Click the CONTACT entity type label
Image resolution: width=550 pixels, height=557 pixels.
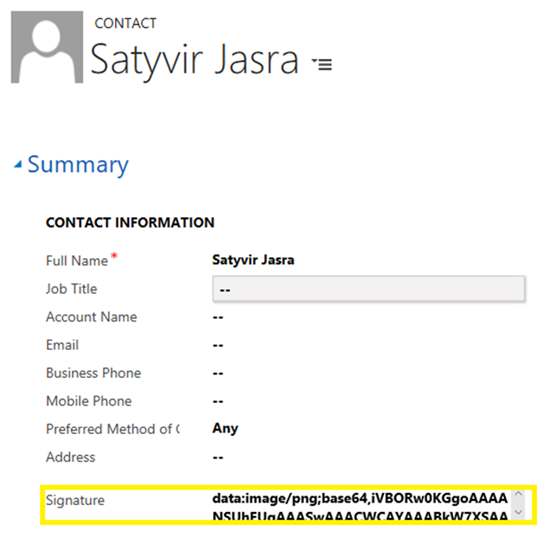tap(125, 23)
